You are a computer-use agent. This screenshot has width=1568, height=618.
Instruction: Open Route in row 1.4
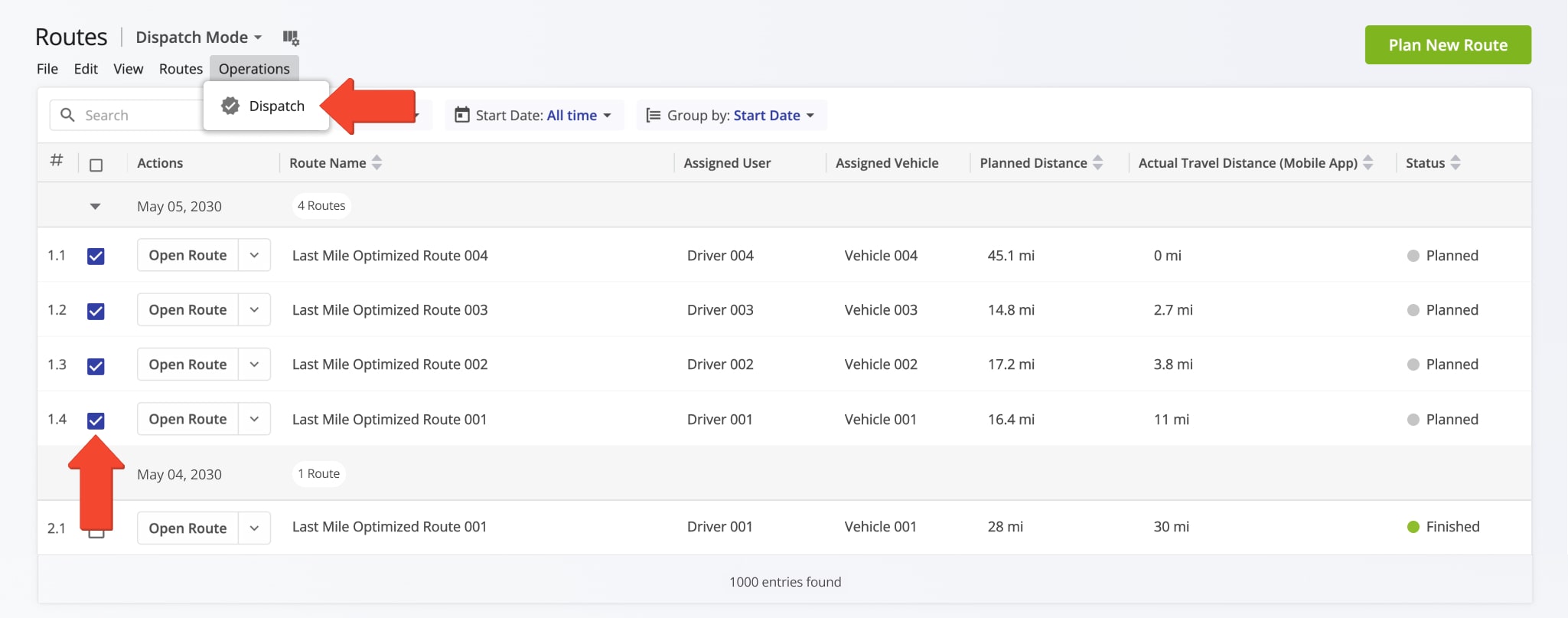187,419
